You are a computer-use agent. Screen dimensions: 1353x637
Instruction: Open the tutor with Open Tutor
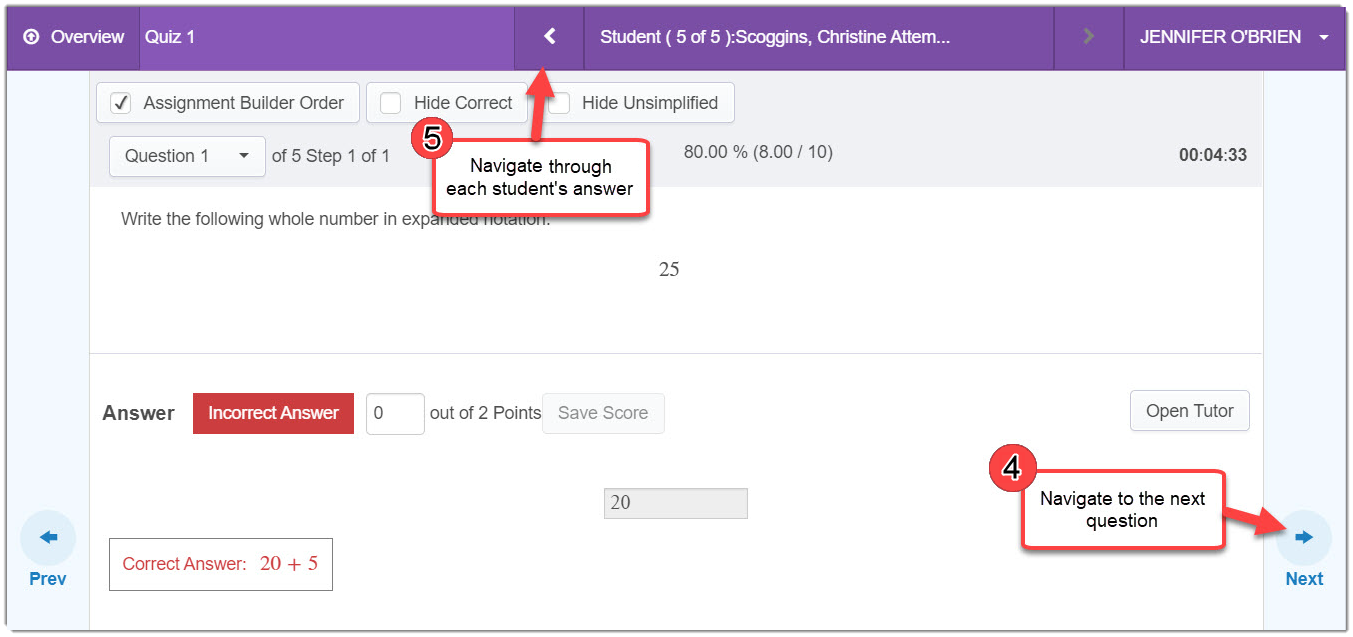(1189, 411)
